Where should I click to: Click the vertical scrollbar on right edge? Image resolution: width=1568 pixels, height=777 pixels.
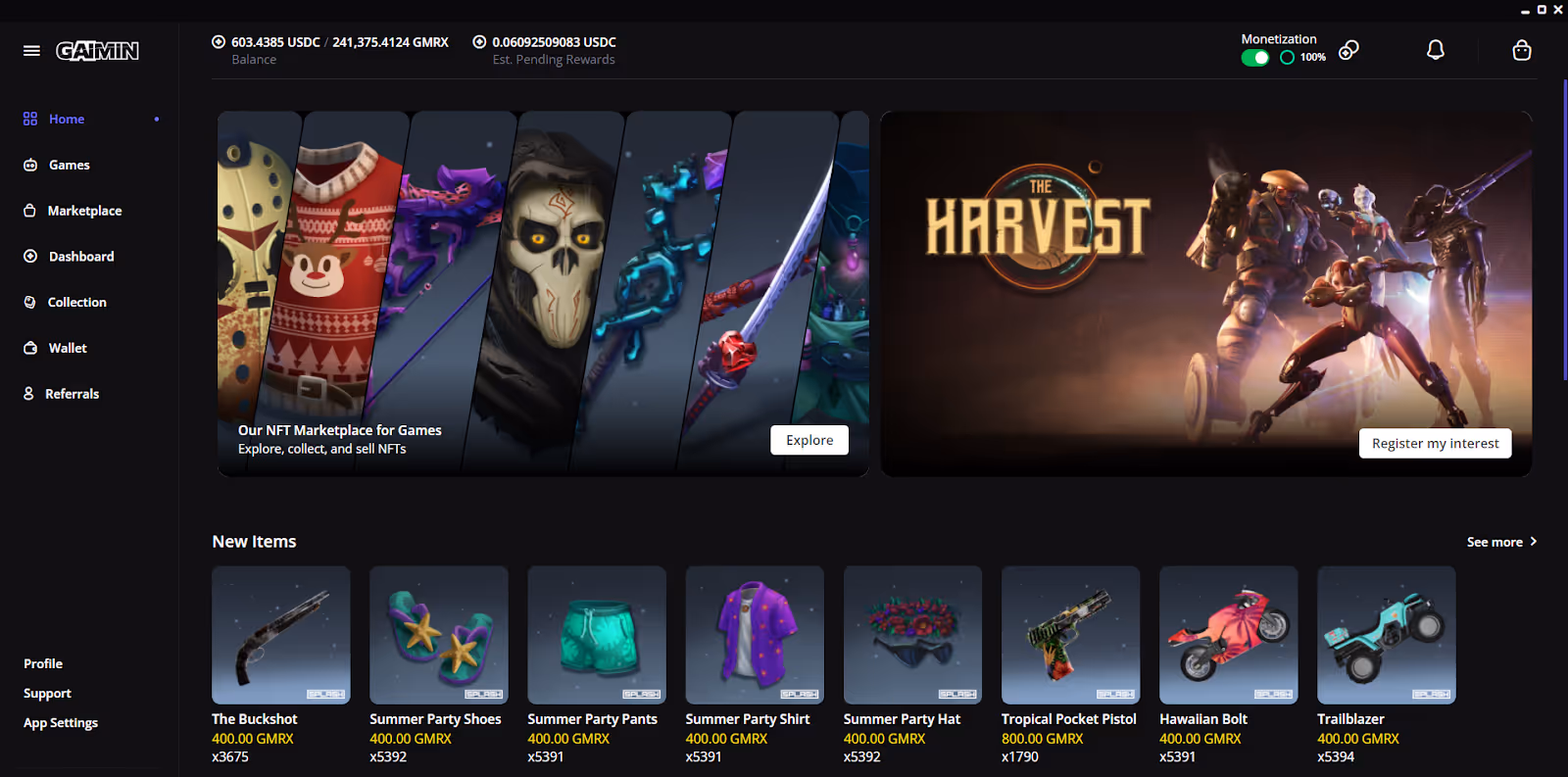(x=1564, y=230)
